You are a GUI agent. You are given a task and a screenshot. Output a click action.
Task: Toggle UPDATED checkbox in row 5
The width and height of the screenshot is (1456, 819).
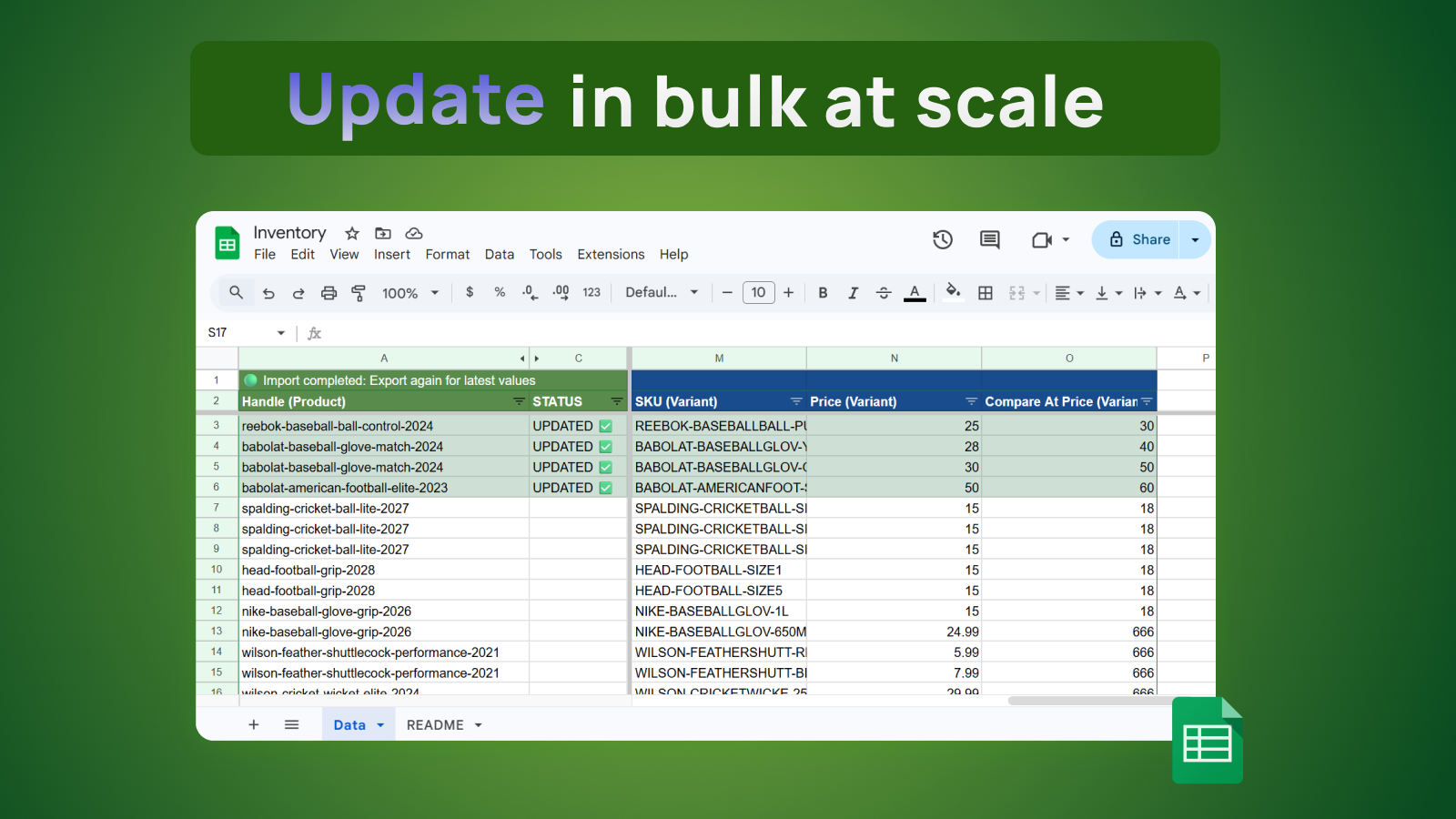606,467
